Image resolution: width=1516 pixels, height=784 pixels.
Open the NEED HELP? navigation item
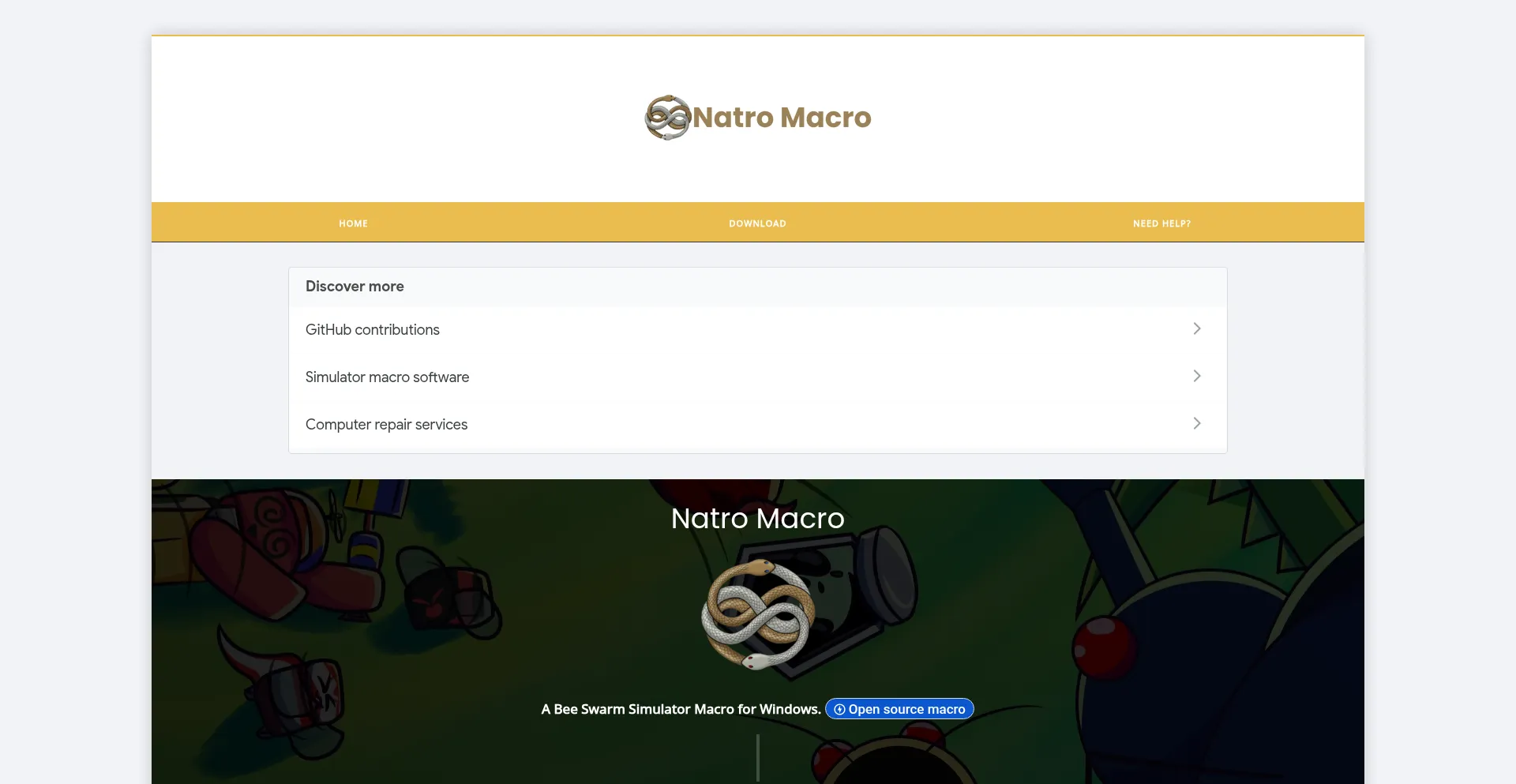(1161, 223)
